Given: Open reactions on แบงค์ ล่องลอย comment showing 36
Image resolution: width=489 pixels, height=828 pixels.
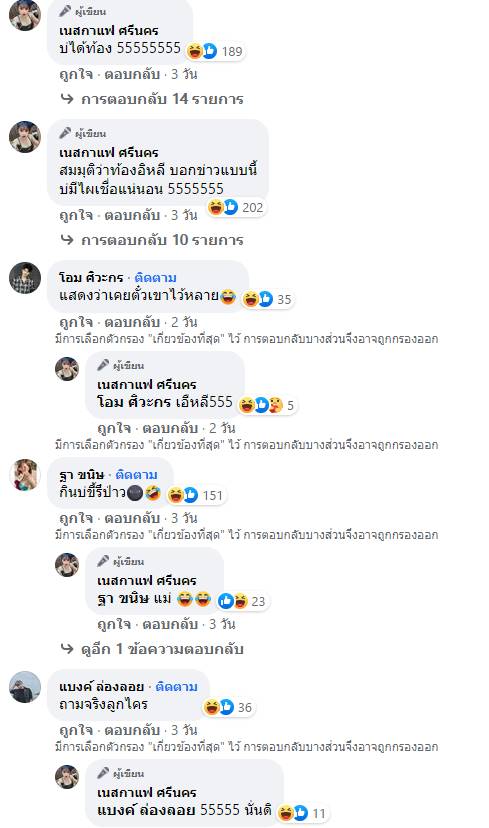Looking at the screenshot, I should (228, 707).
